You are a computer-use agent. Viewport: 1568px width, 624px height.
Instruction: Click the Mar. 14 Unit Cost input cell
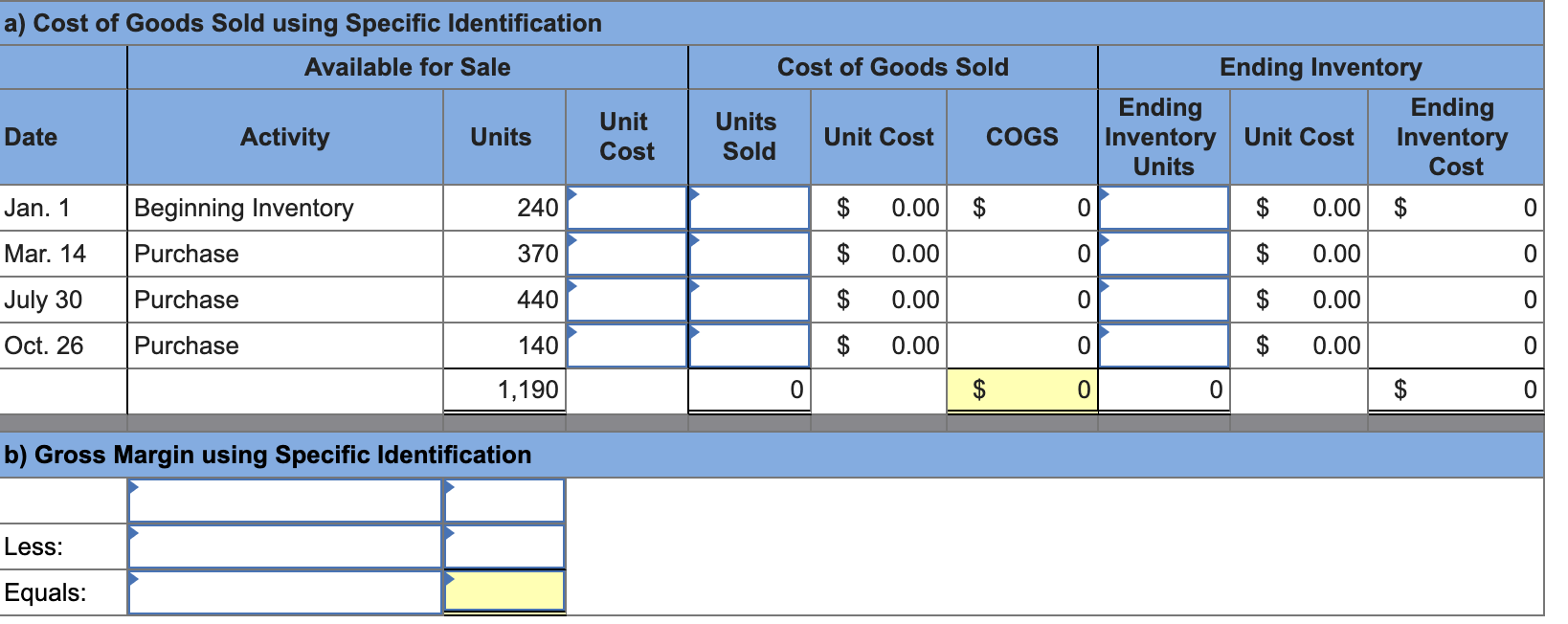[x=627, y=254]
